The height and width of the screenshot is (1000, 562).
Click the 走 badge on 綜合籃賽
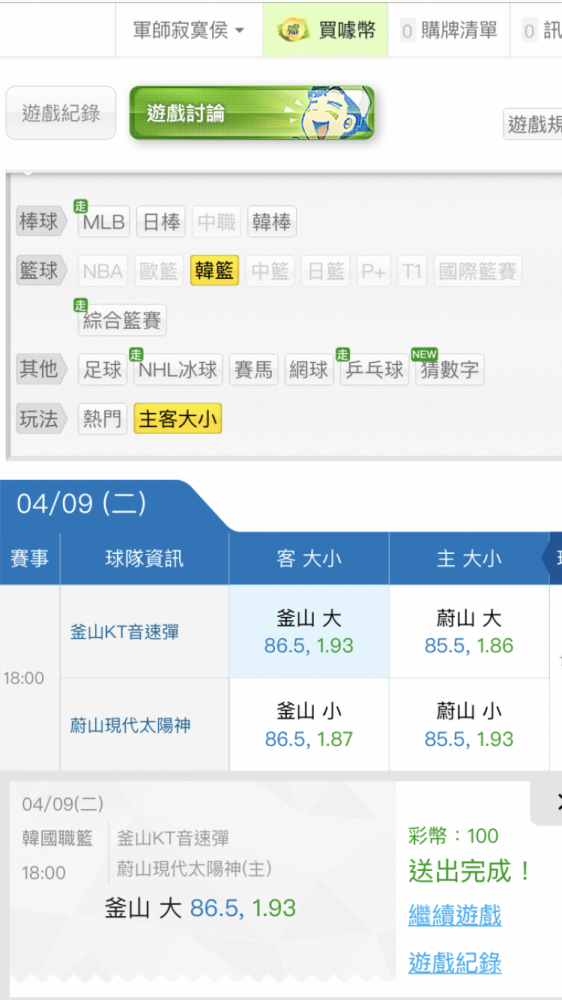tap(80, 305)
